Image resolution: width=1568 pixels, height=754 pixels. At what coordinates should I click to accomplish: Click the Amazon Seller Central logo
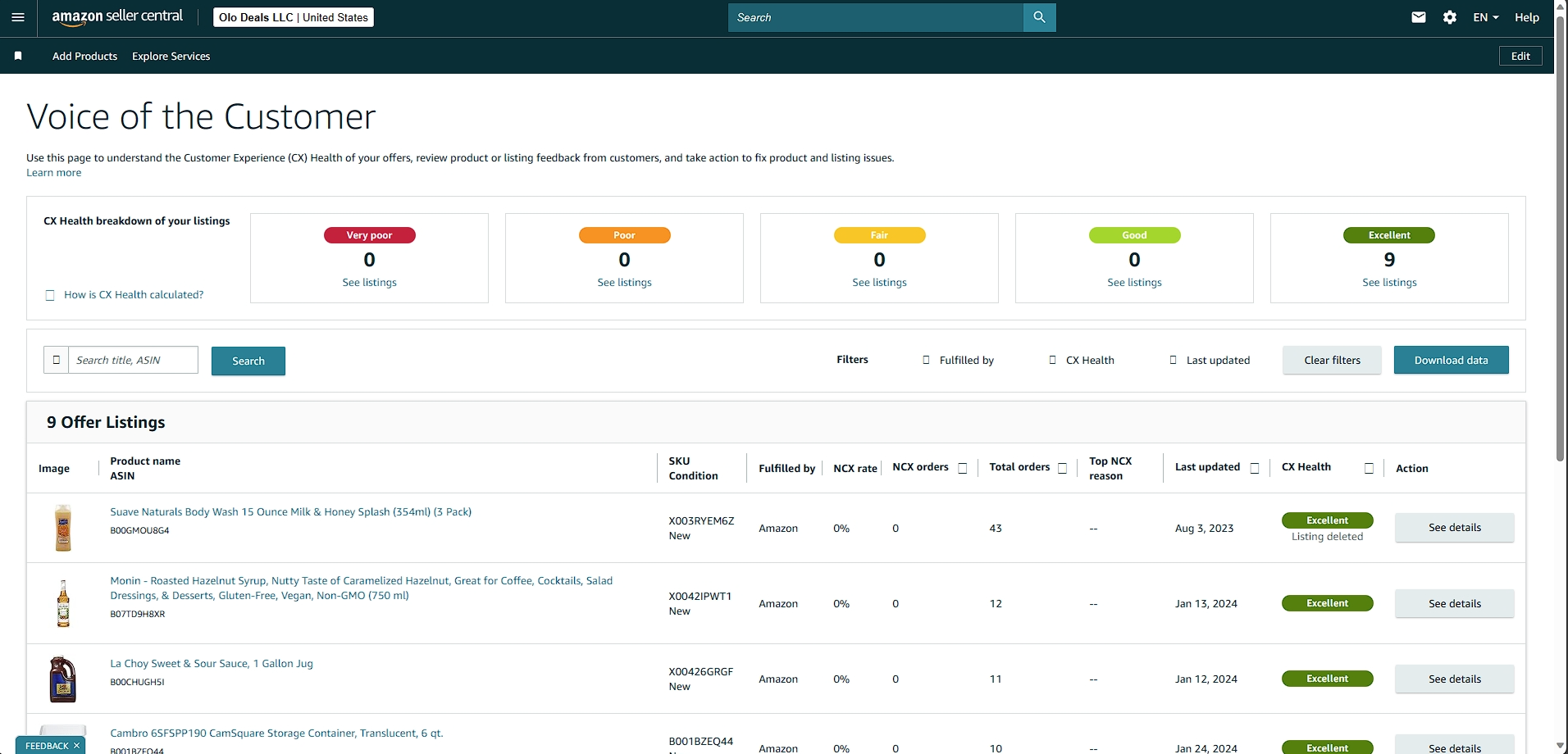point(117,17)
